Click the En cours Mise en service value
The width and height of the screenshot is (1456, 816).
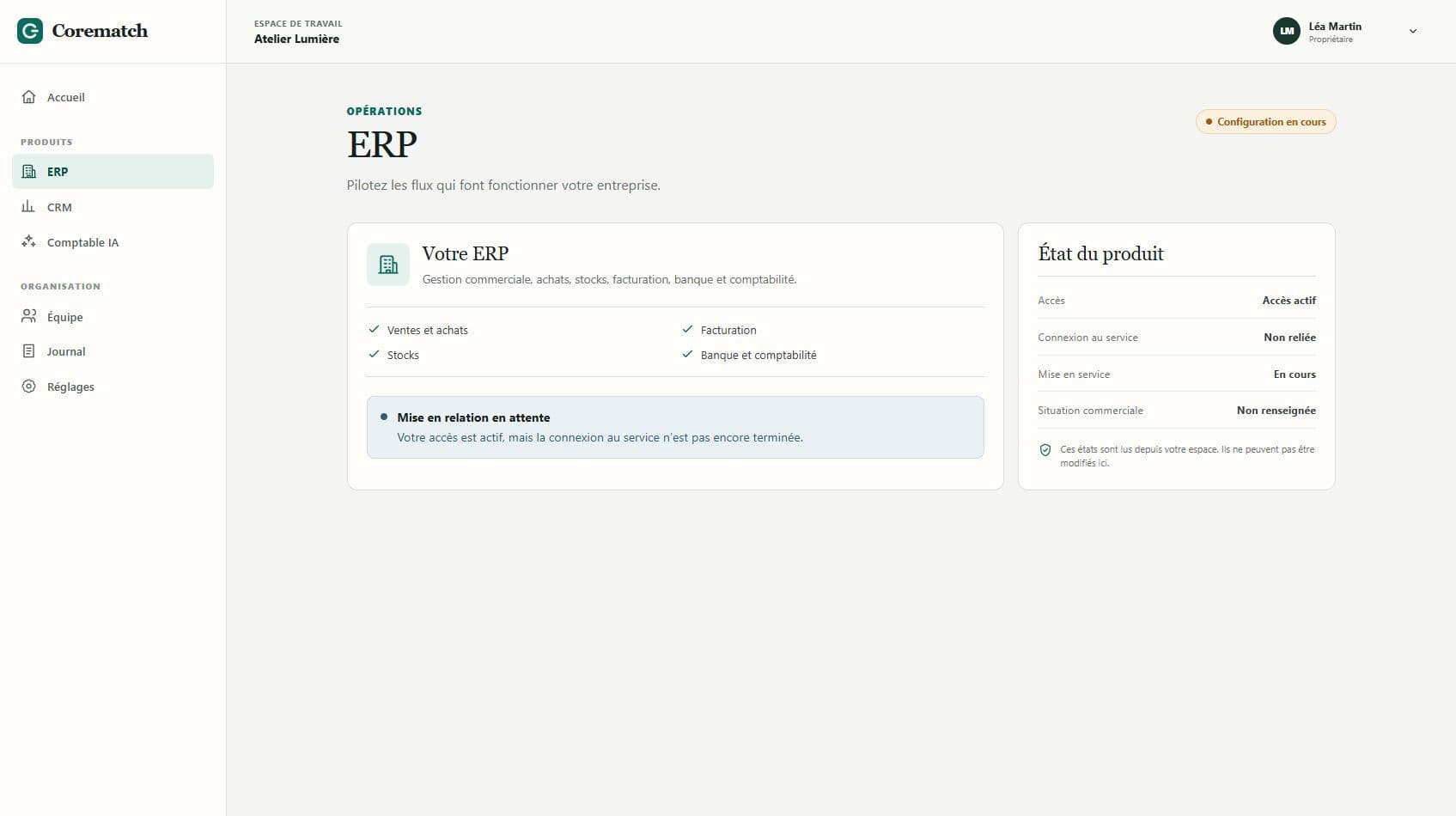(1295, 375)
